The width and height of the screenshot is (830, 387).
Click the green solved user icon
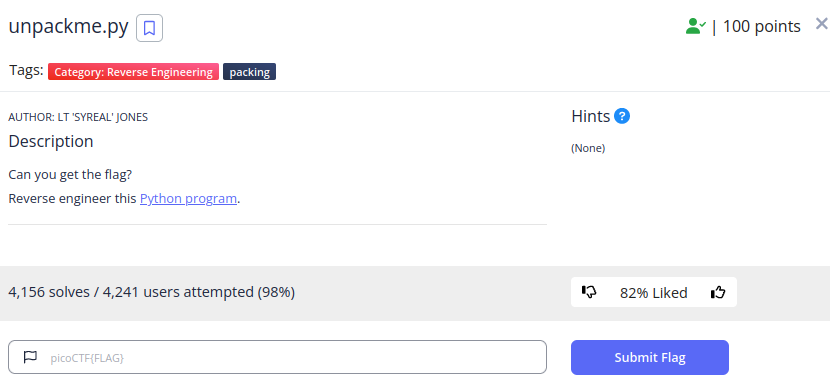(695, 26)
